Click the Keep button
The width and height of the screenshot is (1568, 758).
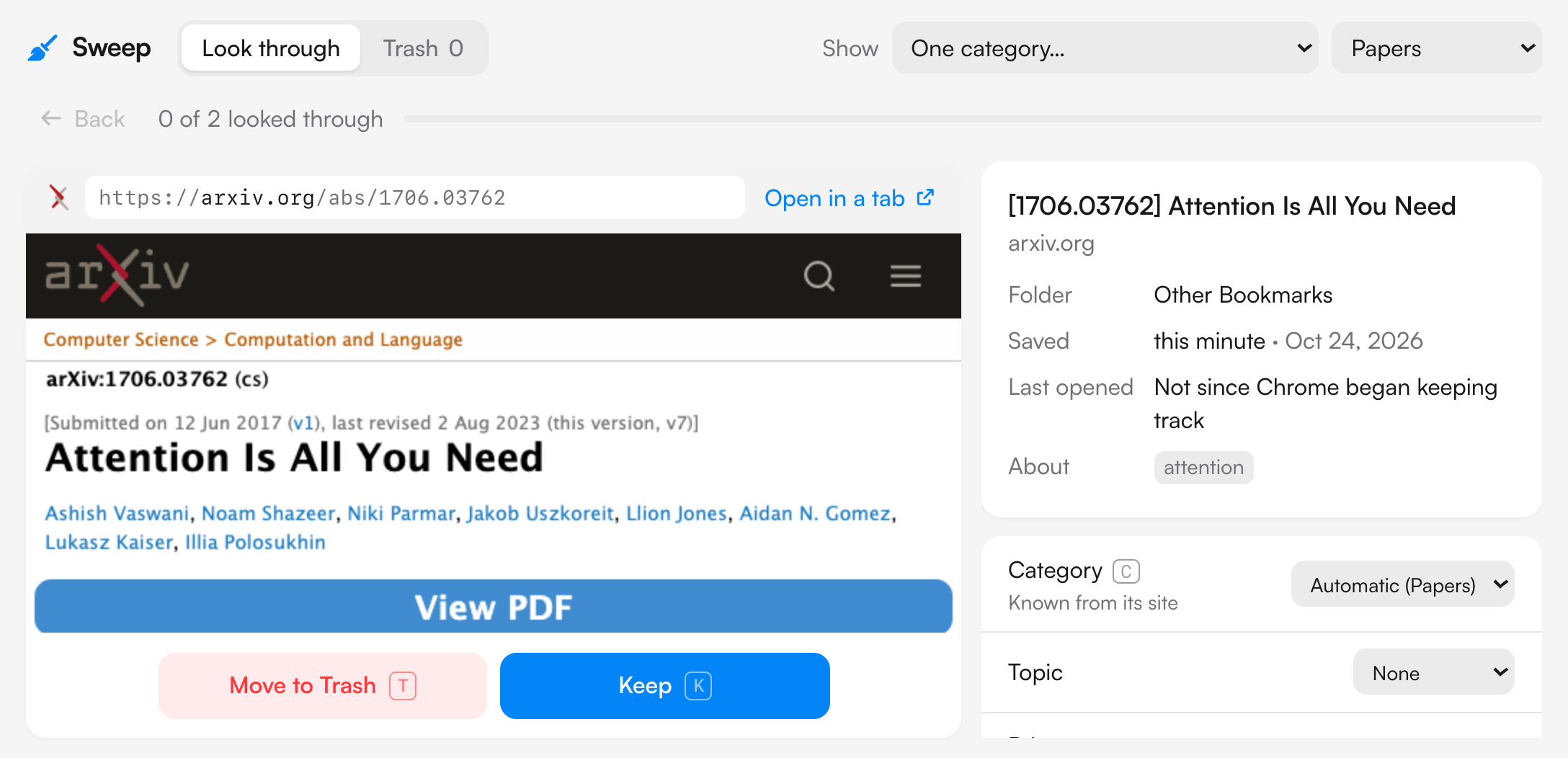[x=665, y=685]
